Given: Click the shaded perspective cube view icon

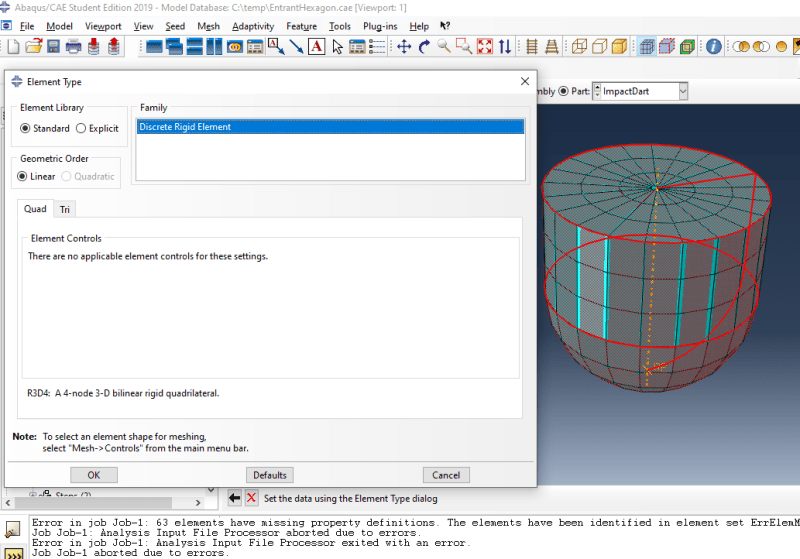Looking at the screenshot, I should tap(647, 47).
